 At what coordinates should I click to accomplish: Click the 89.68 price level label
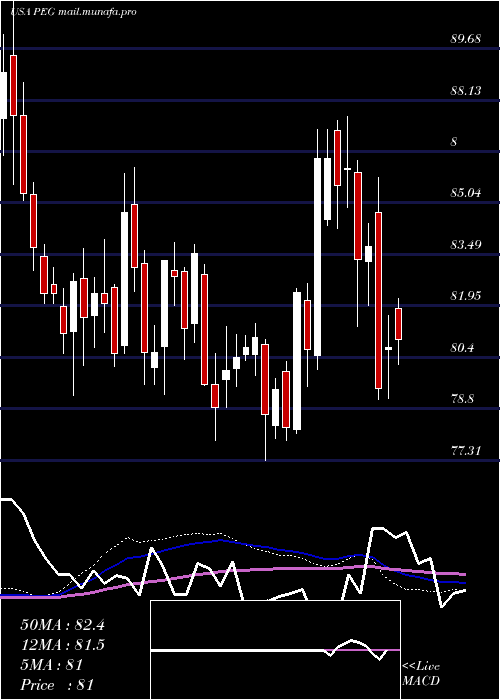(x=465, y=39)
